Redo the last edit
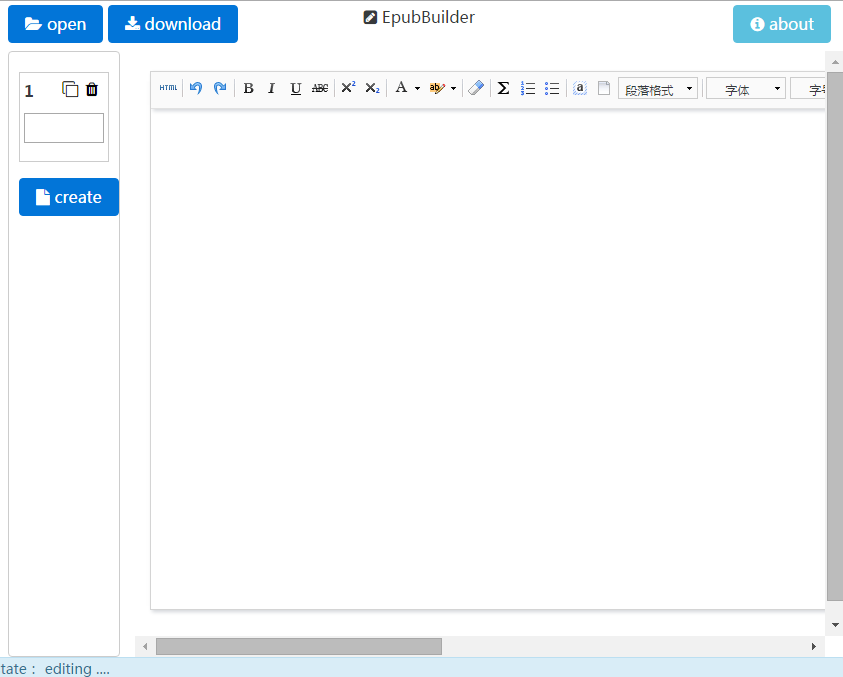 tap(220, 88)
